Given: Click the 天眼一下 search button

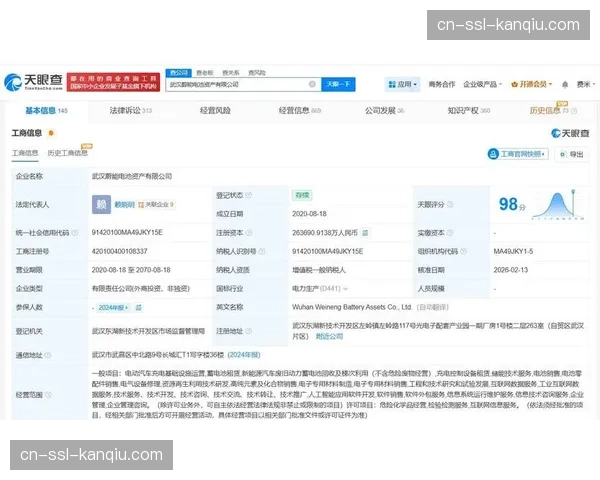Looking at the screenshot, I should (338, 84).
